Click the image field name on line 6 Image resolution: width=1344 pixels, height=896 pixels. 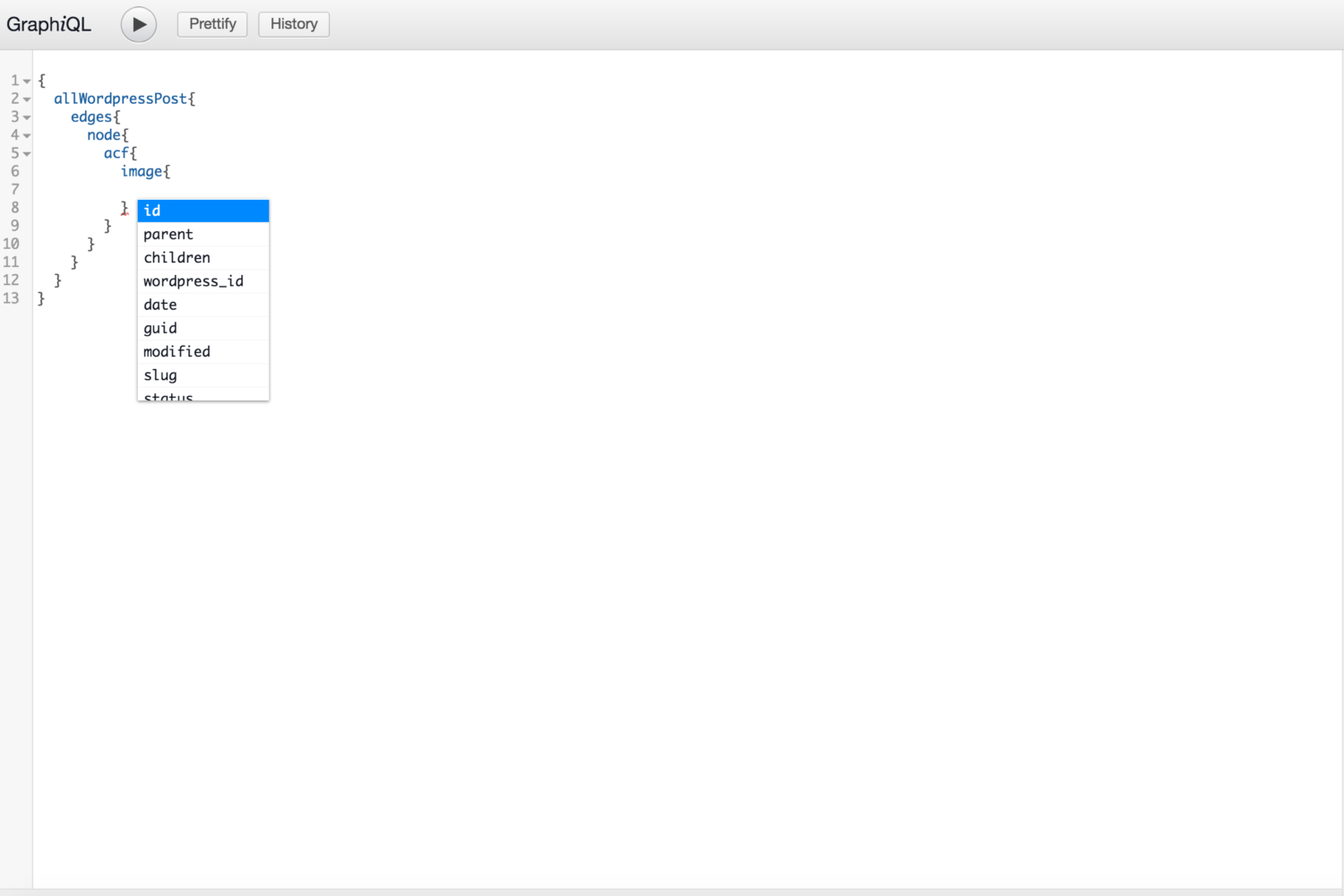tap(142, 171)
